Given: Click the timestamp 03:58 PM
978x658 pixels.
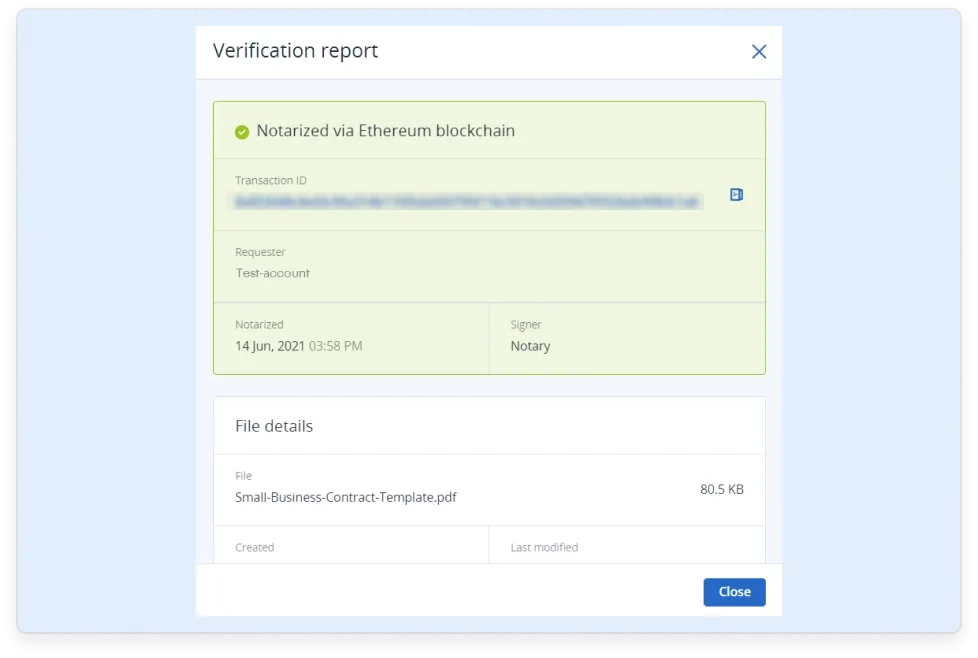Looking at the screenshot, I should coord(335,345).
